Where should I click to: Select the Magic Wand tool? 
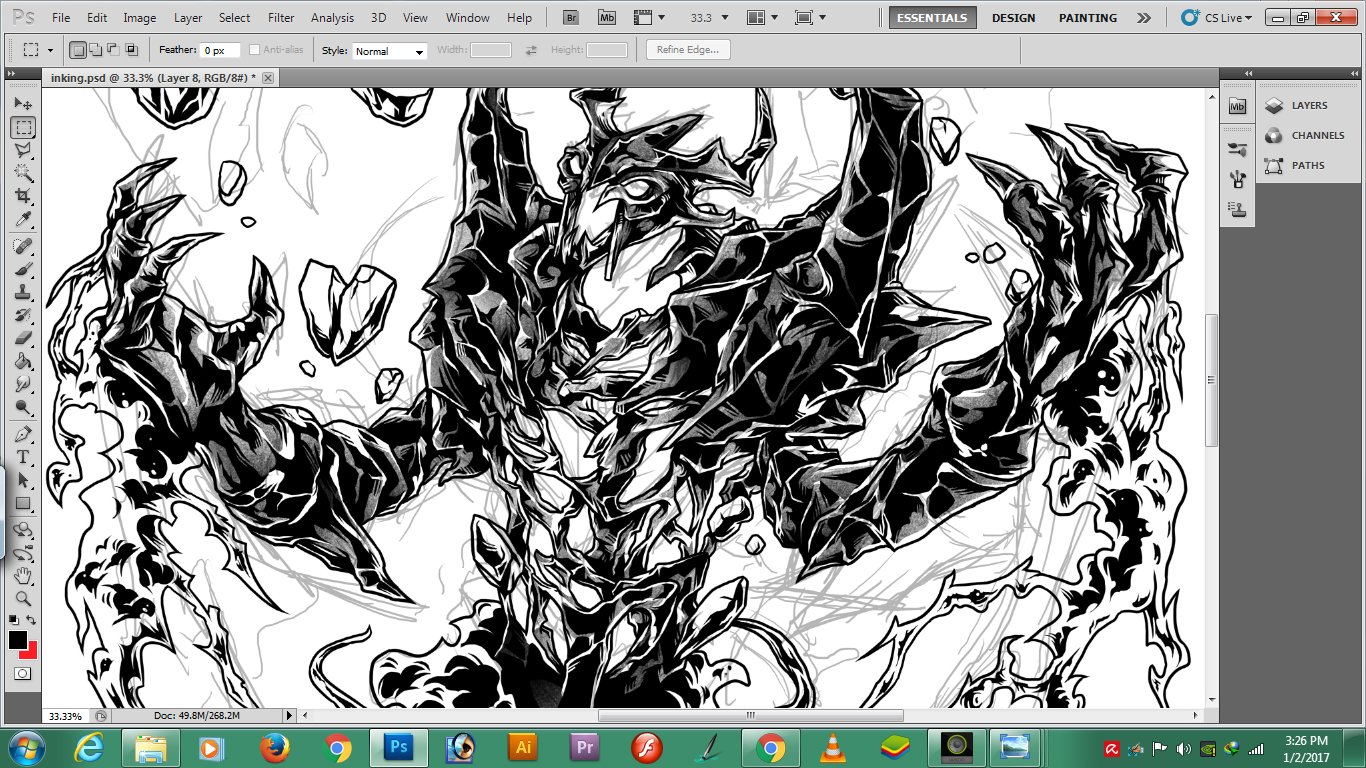tap(23, 173)
